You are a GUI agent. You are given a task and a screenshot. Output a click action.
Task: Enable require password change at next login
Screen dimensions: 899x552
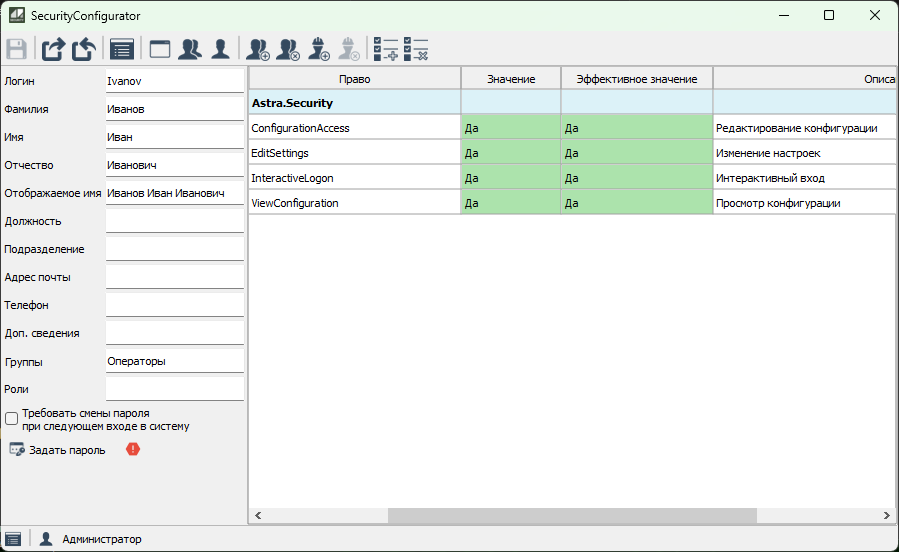click(x=12, y=419)
